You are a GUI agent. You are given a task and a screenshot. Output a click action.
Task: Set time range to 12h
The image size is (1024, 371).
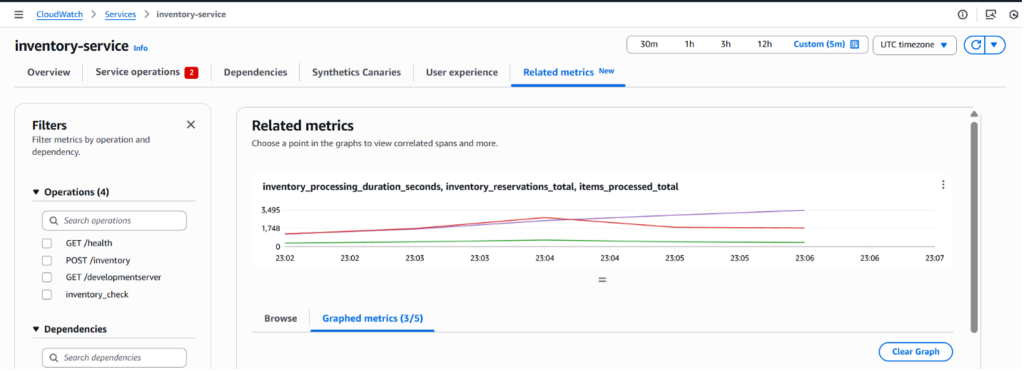pyautogui.click(x=765, y=44)
